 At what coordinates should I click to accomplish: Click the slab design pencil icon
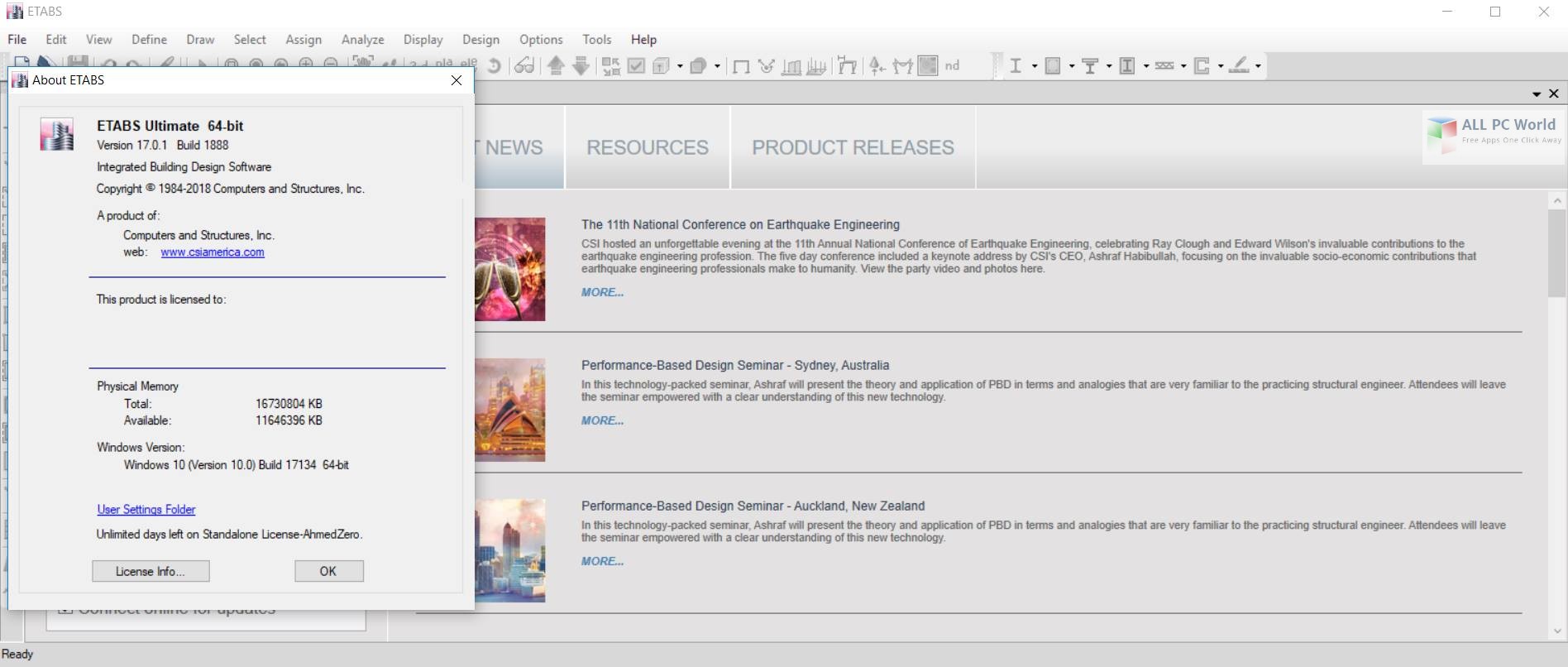tap(1239, 66)
